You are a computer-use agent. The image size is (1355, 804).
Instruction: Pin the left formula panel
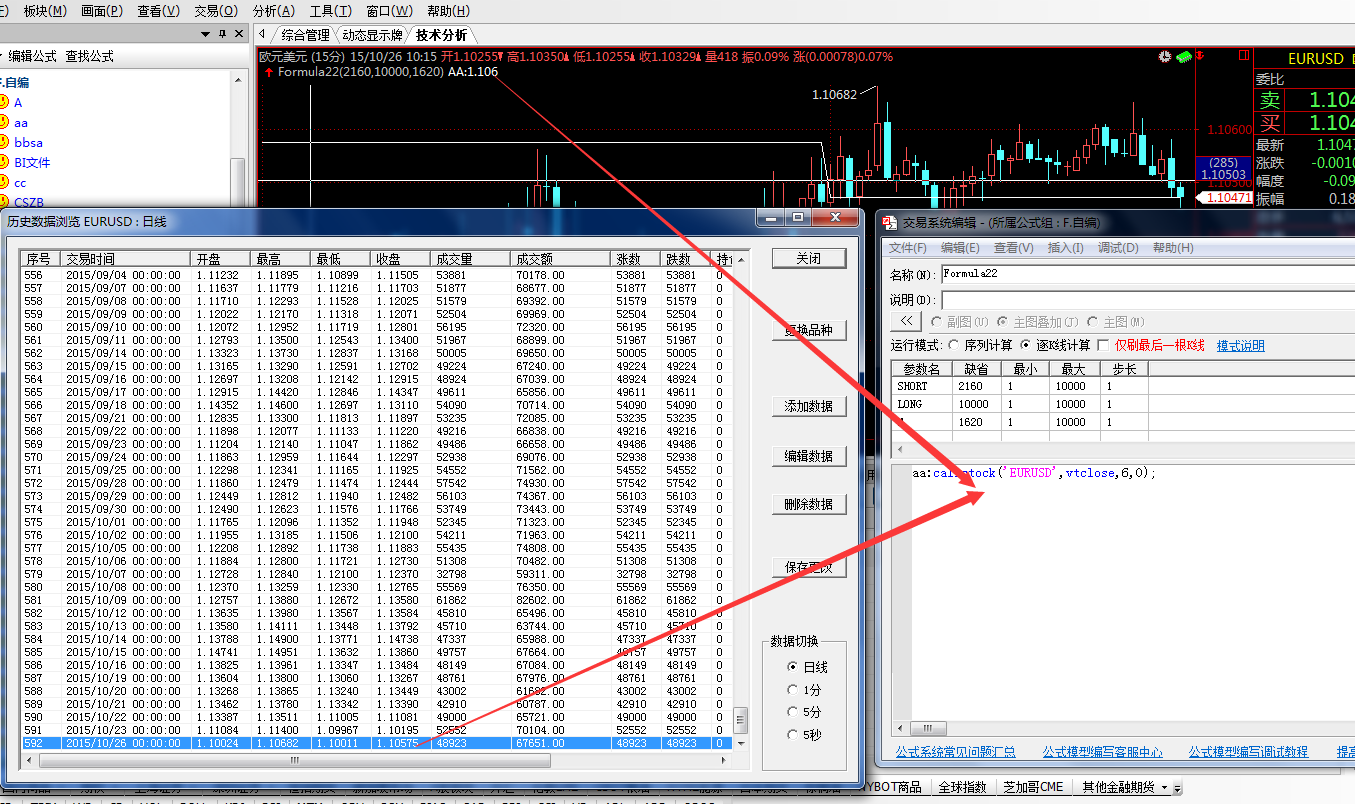(x=221, y=34)
